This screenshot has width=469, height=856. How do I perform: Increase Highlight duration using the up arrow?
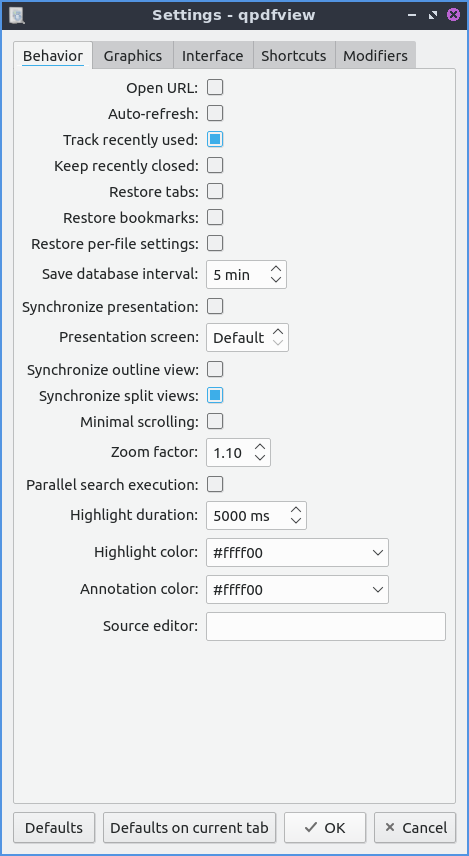[x=296, y=509]
